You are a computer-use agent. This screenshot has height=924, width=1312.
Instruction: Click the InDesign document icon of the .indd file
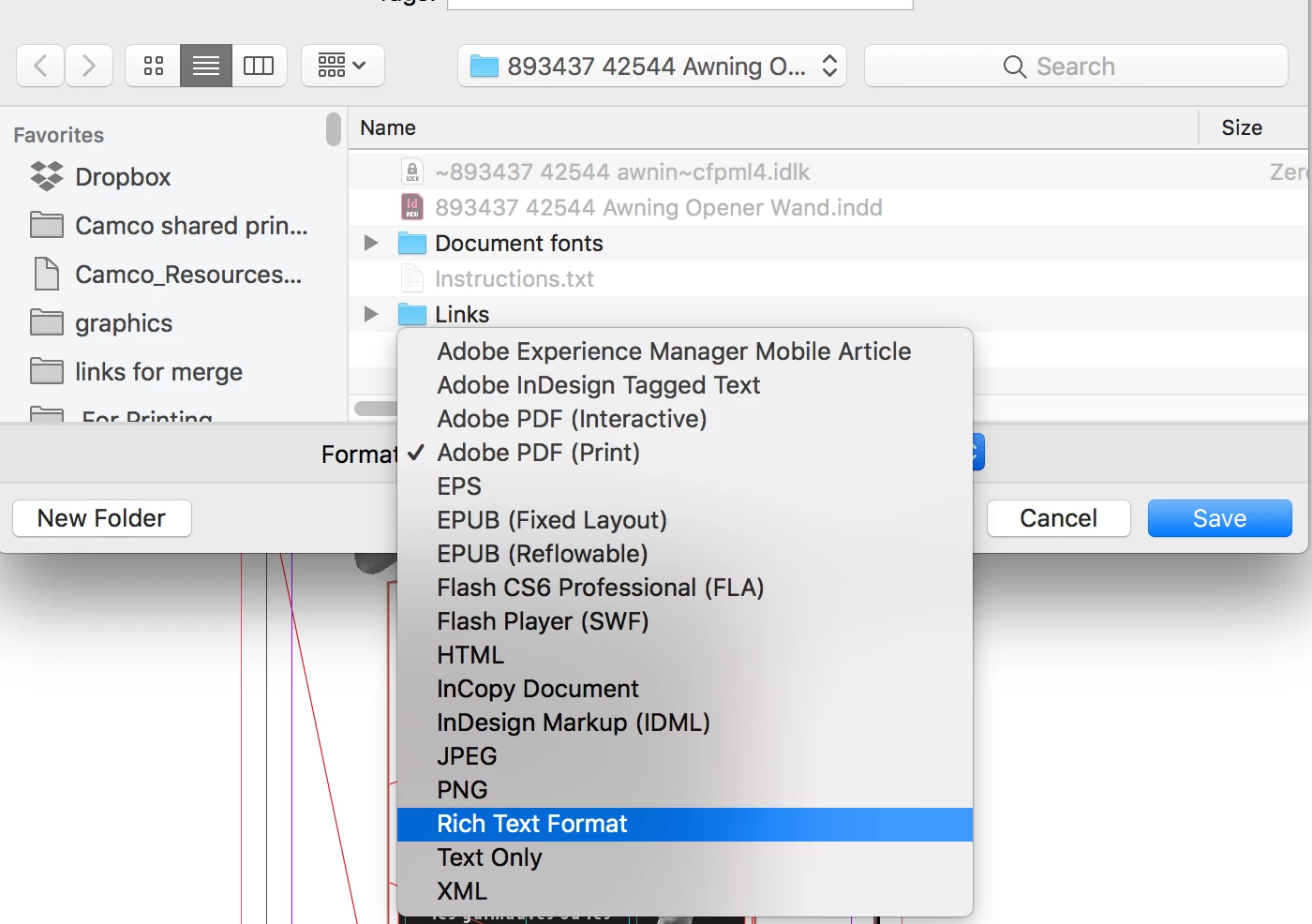(x=412, y=207)
